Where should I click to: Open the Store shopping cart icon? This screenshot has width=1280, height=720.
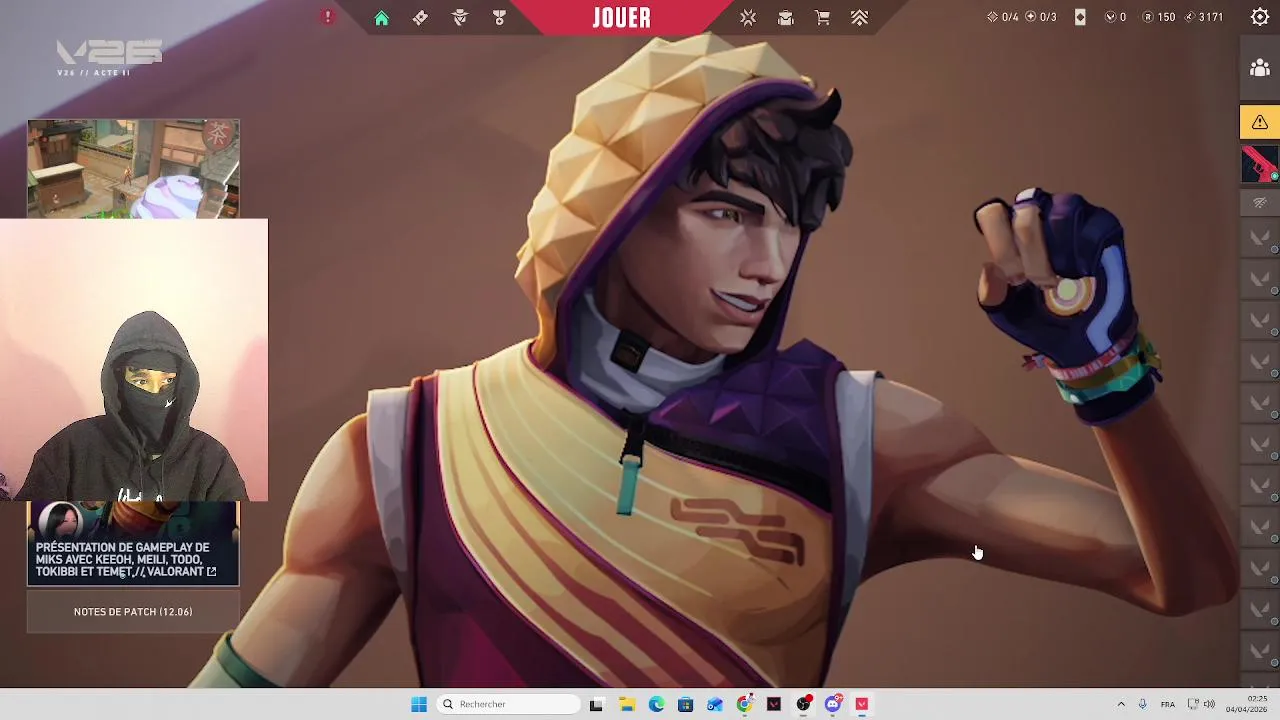[x=822, y=18]
